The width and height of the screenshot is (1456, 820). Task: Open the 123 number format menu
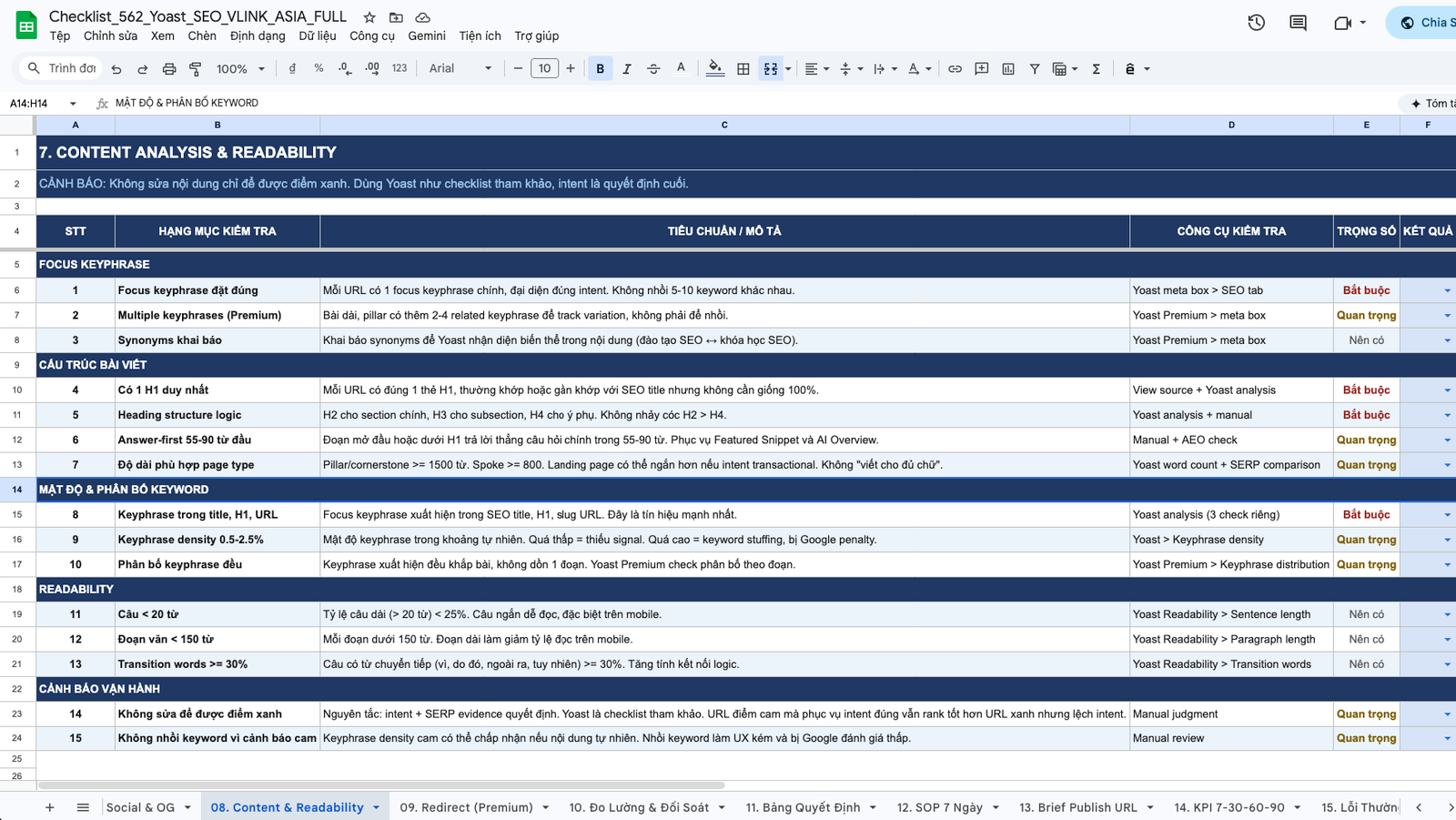[399, 68]
